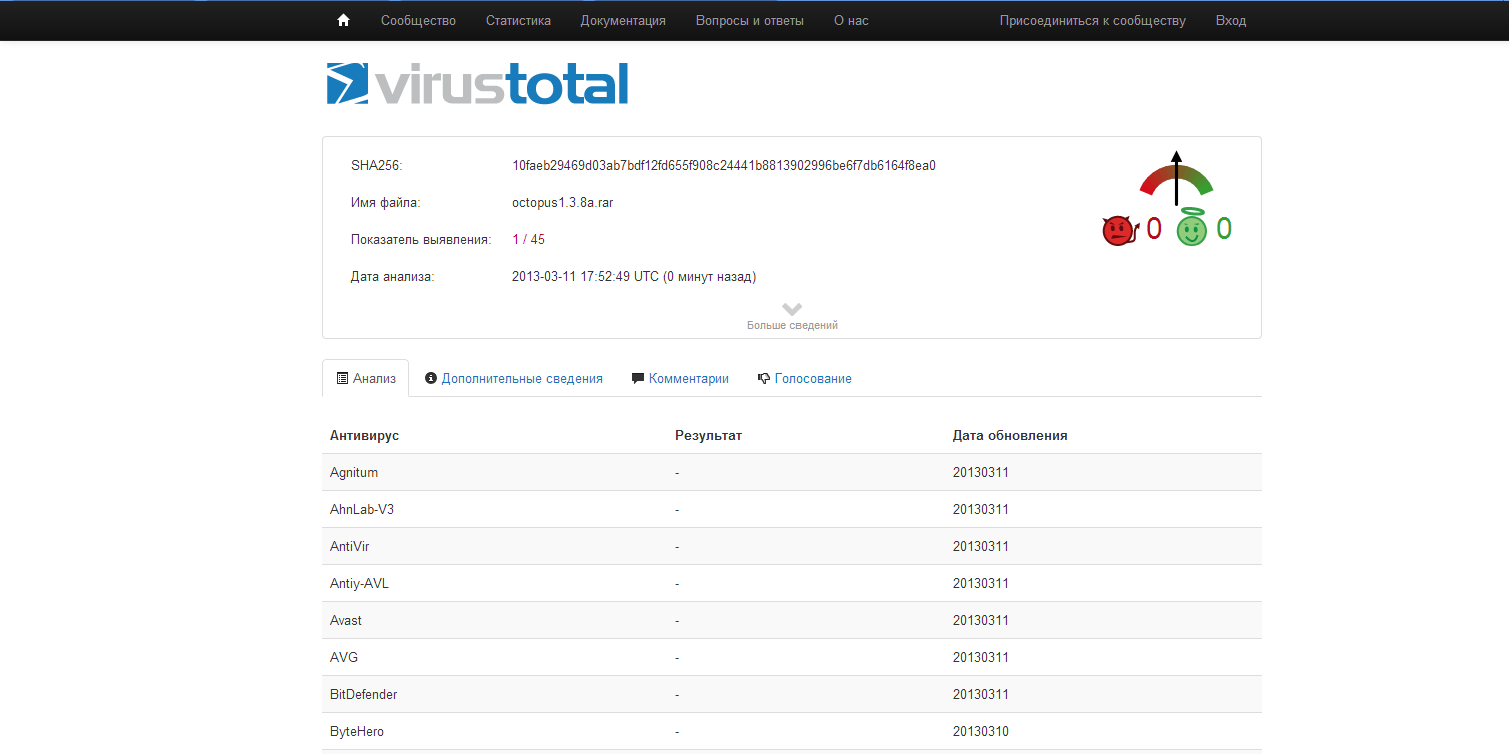Click the red malicious vote count 0
1509x754 pixels.
pos(1153,229)
